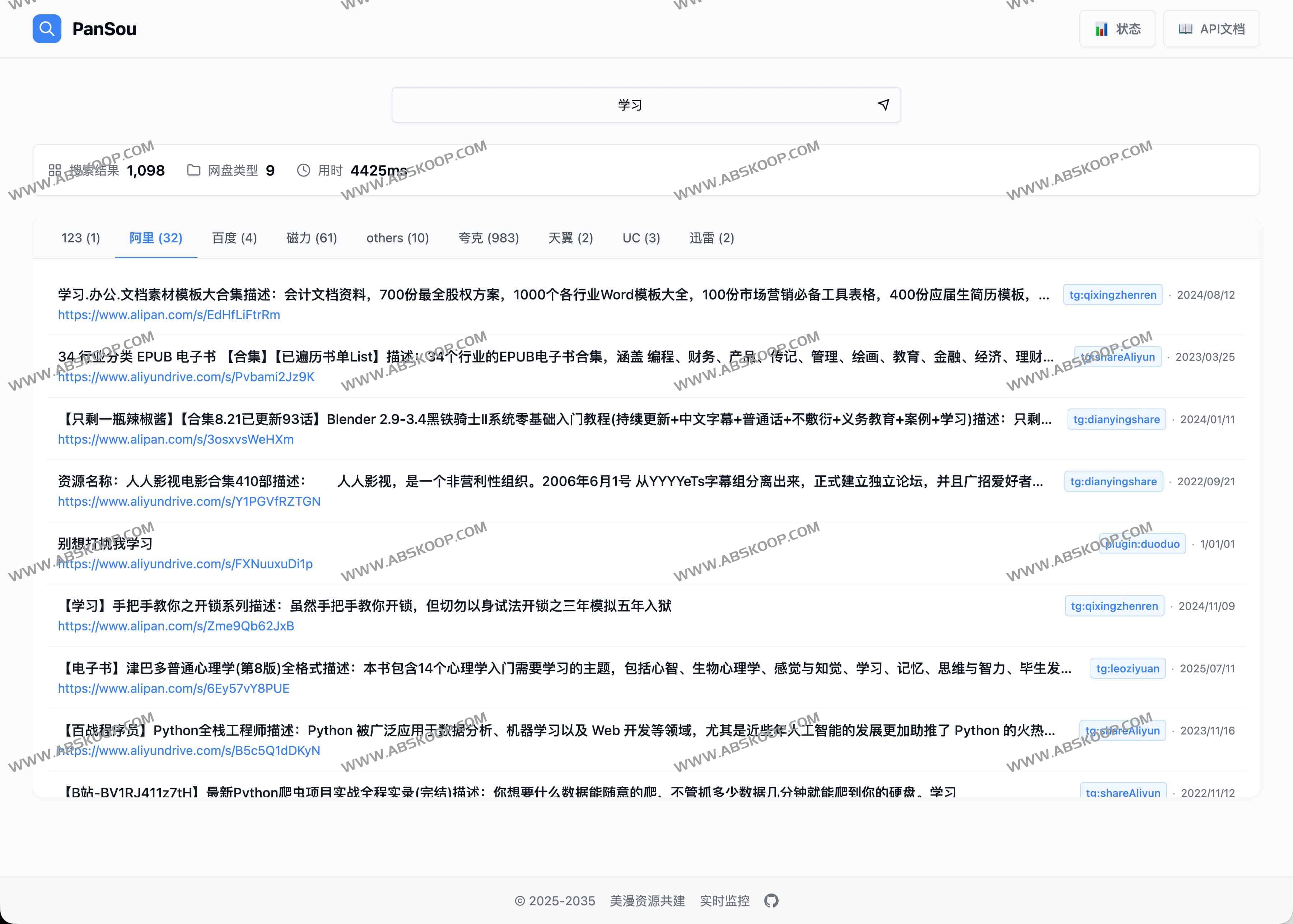
Task: Open the 磁力 (61) tab
Action: tap(311, 238)
